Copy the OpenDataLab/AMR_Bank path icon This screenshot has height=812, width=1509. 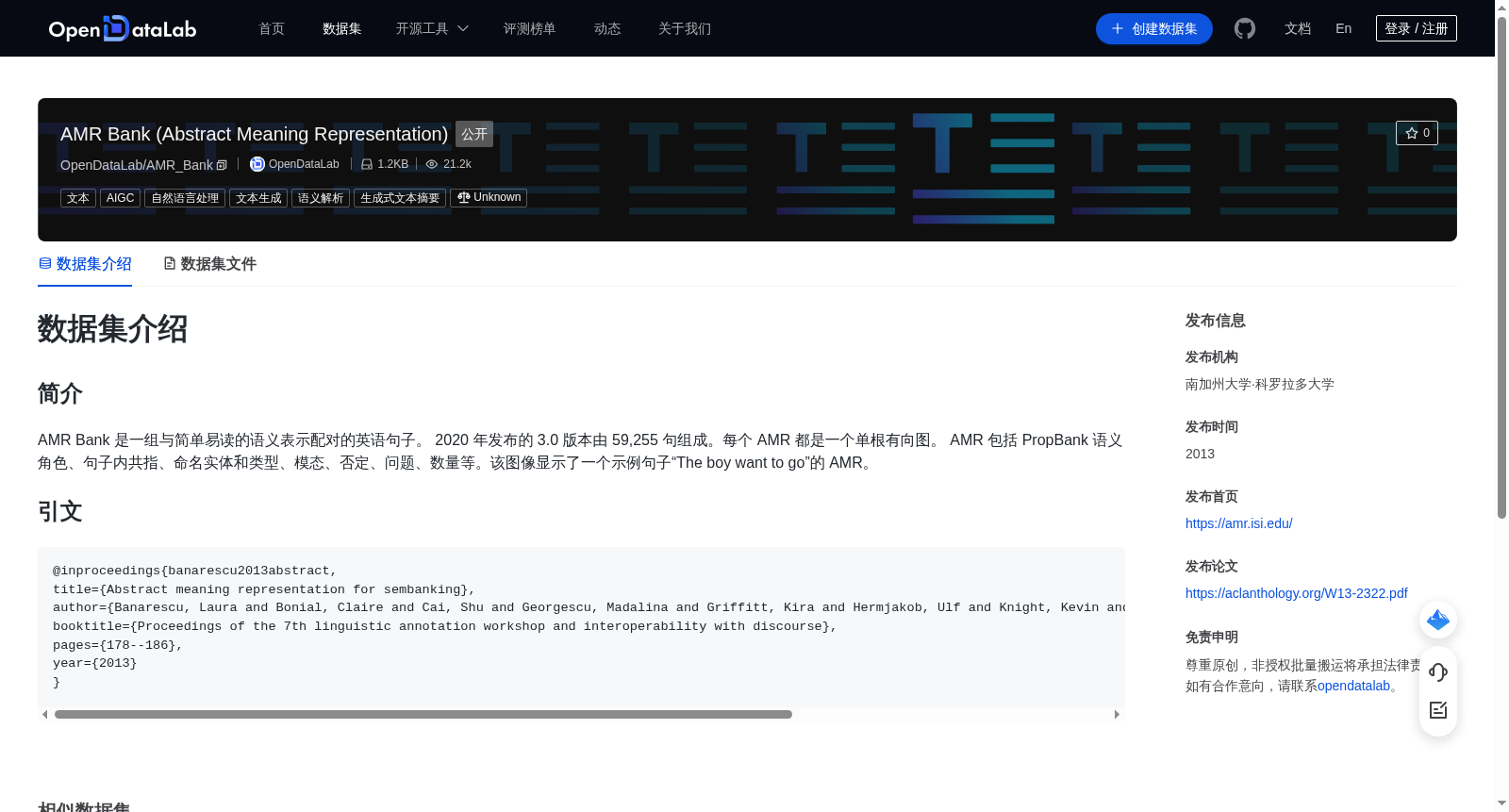(x=222, y=165)
